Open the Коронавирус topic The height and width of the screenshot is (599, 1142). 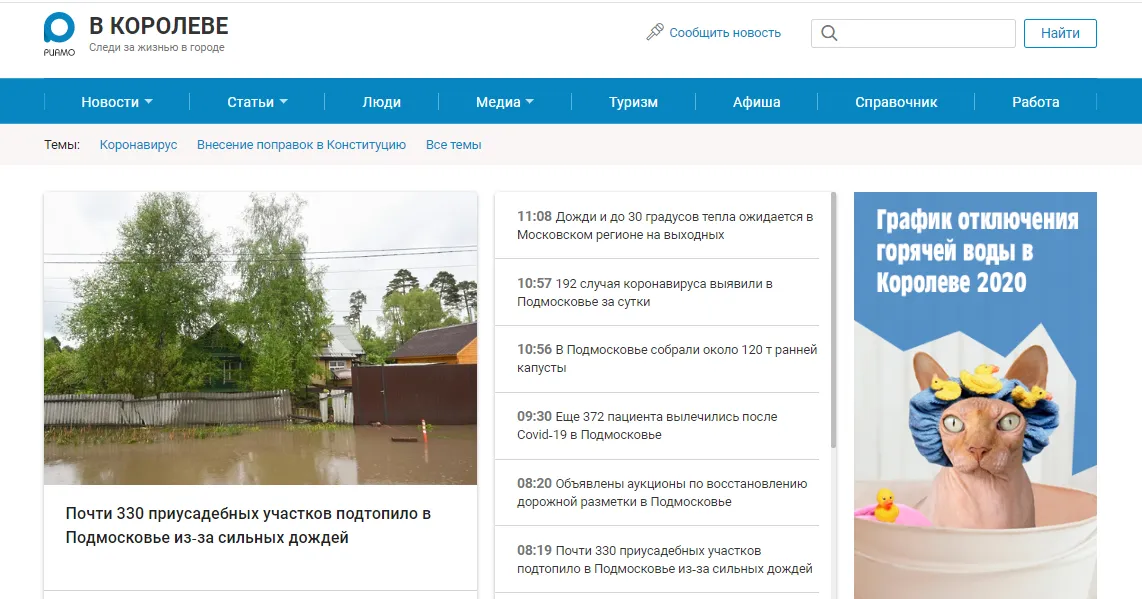click(138, 144)
